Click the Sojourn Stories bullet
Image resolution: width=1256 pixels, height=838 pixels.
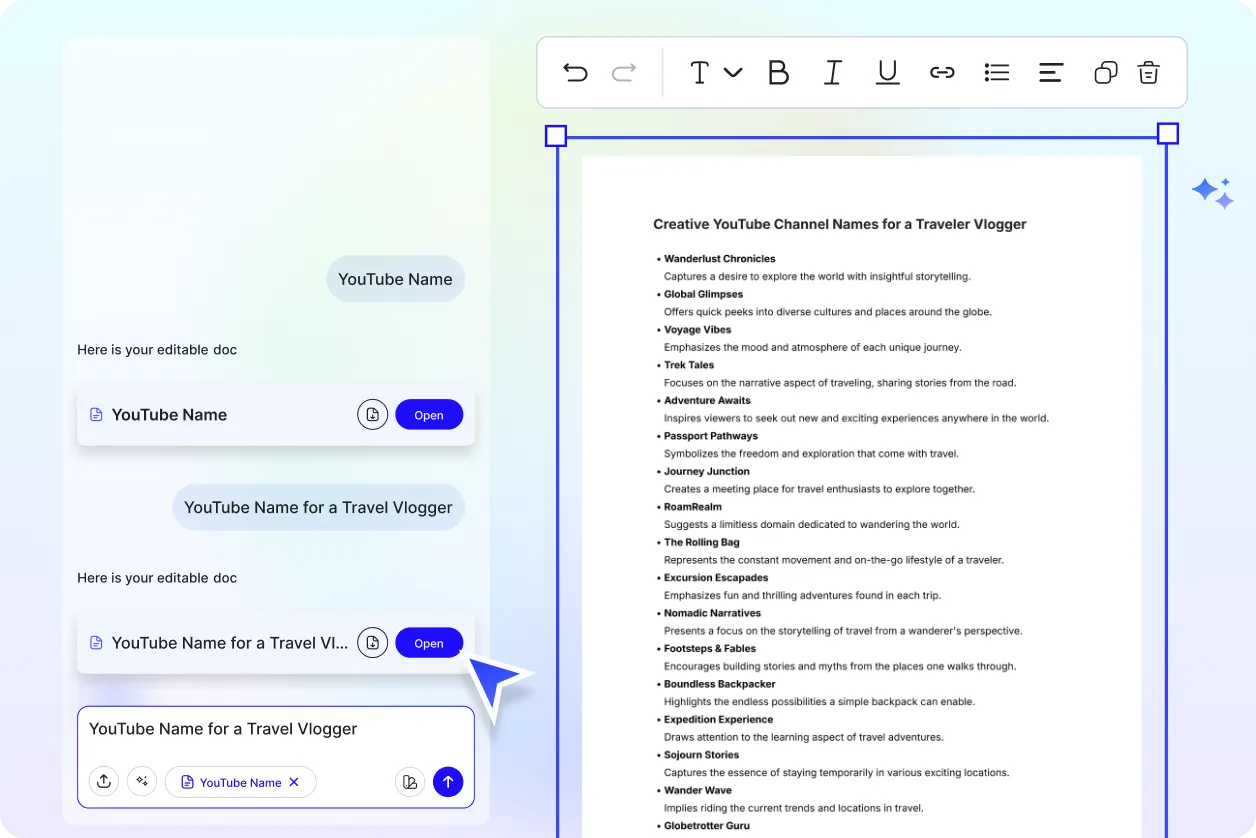tap(702, 755)
